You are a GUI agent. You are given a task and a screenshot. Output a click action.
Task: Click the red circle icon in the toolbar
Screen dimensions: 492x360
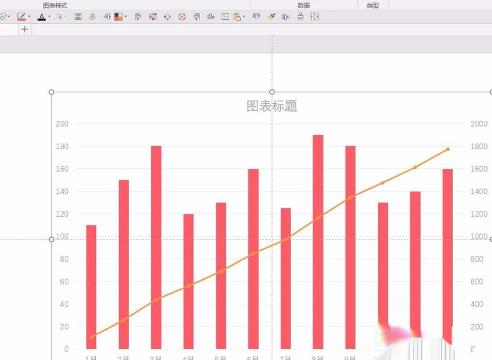(x=182, y=16)
